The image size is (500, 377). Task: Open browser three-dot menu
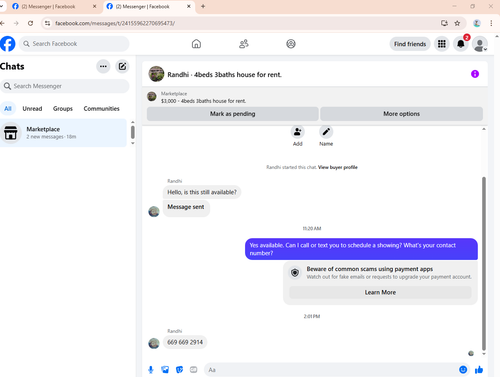pos(491,23)
